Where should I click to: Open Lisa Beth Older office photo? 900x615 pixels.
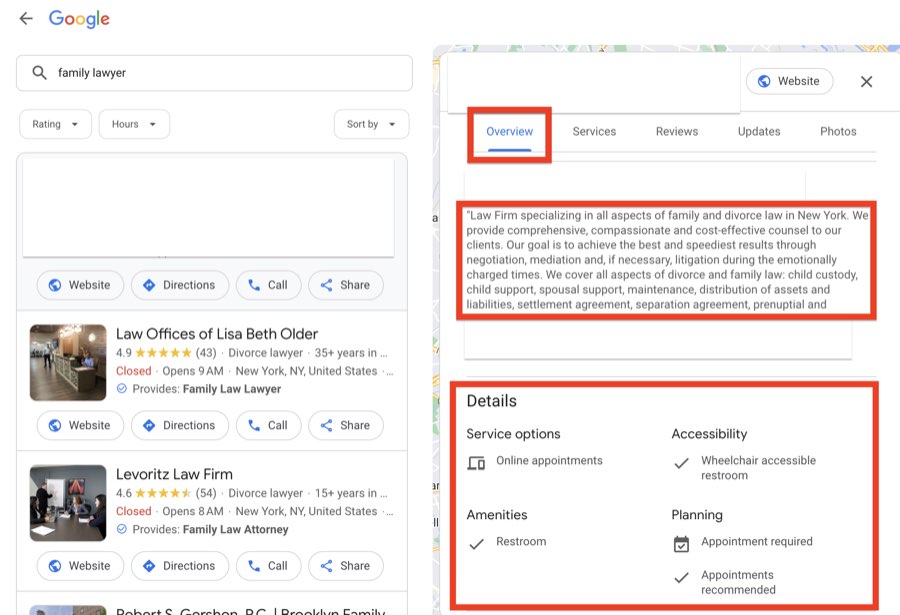pyautogui.click(x=68, y=362)
